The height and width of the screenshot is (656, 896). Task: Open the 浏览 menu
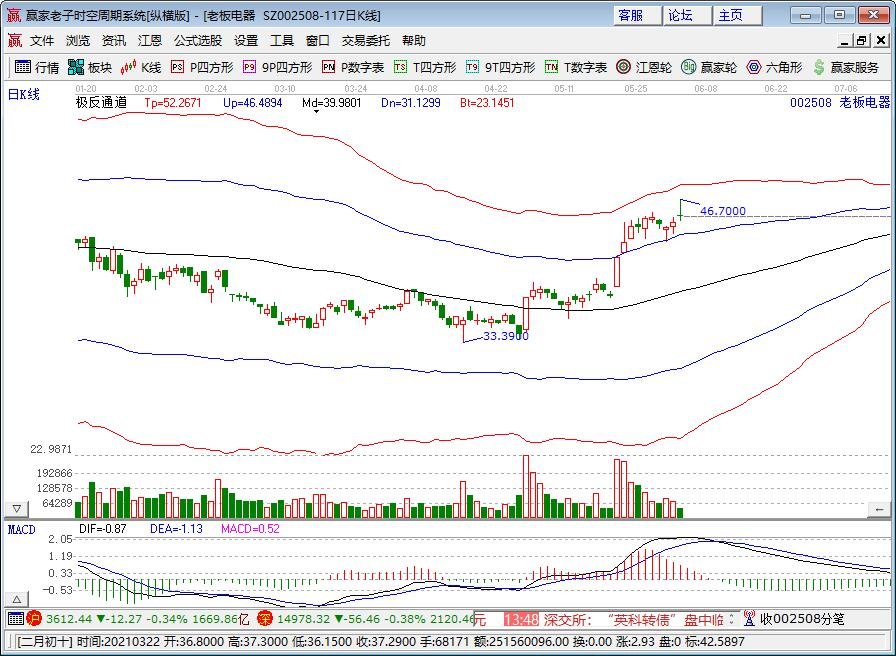click(x=78, y=41)
